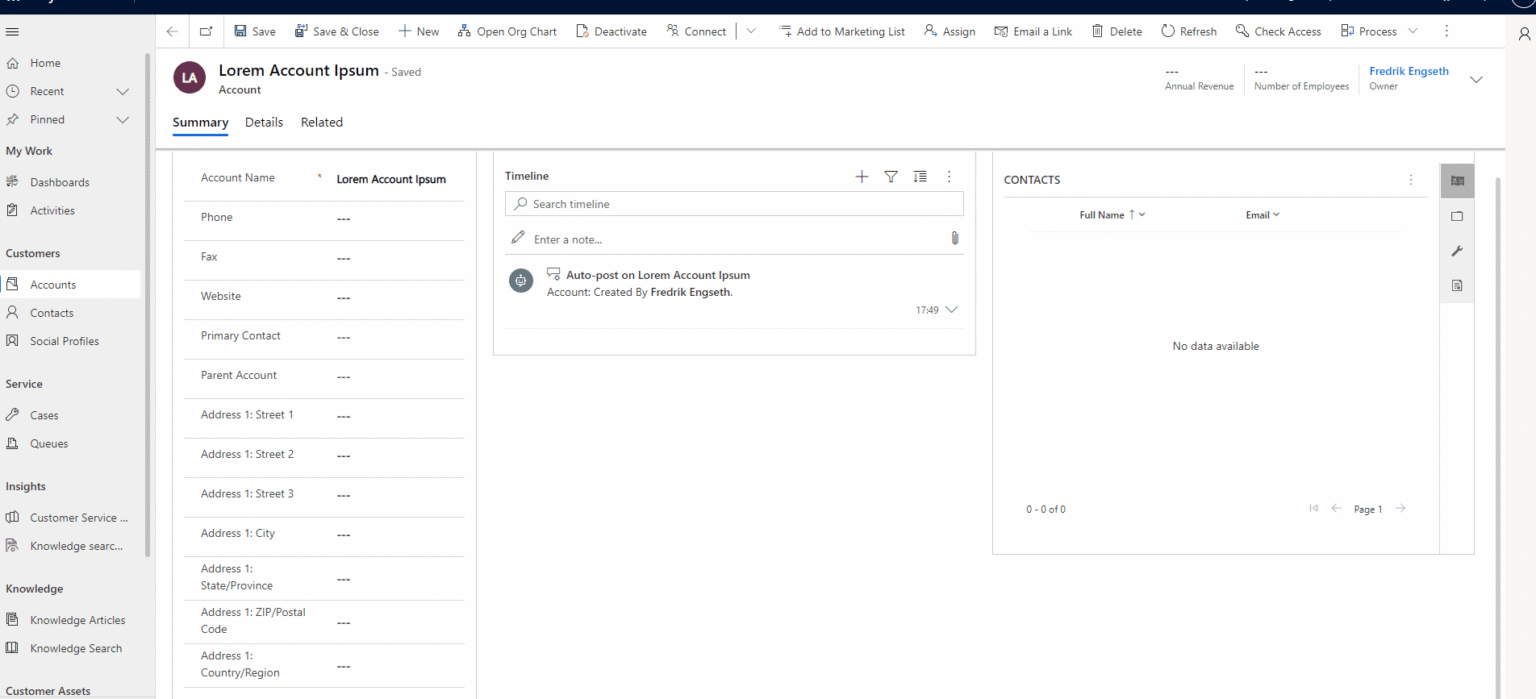Open Fredrik Engseth owner link
This screenshot has height=699, width=1536.
[x=1409, y=70]
